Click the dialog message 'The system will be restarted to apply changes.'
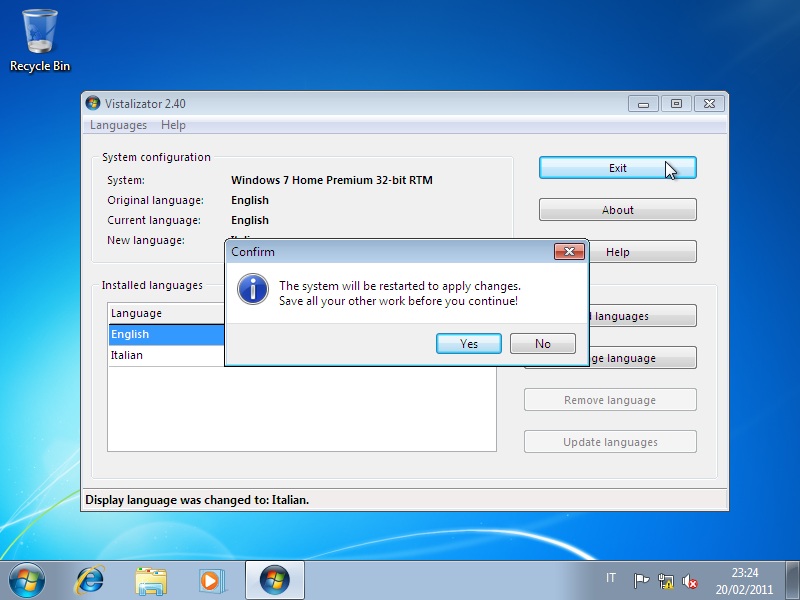 (x=399, y=286)
